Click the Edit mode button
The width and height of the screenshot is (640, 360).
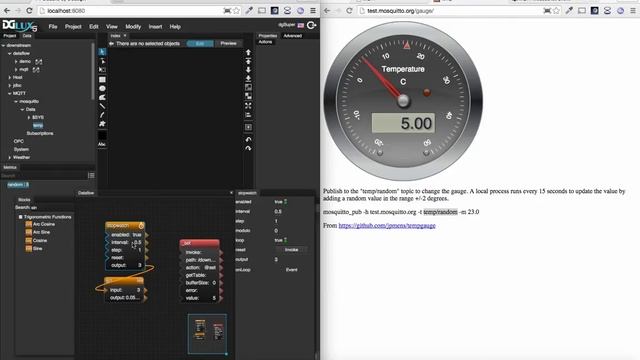click(200, 43)
